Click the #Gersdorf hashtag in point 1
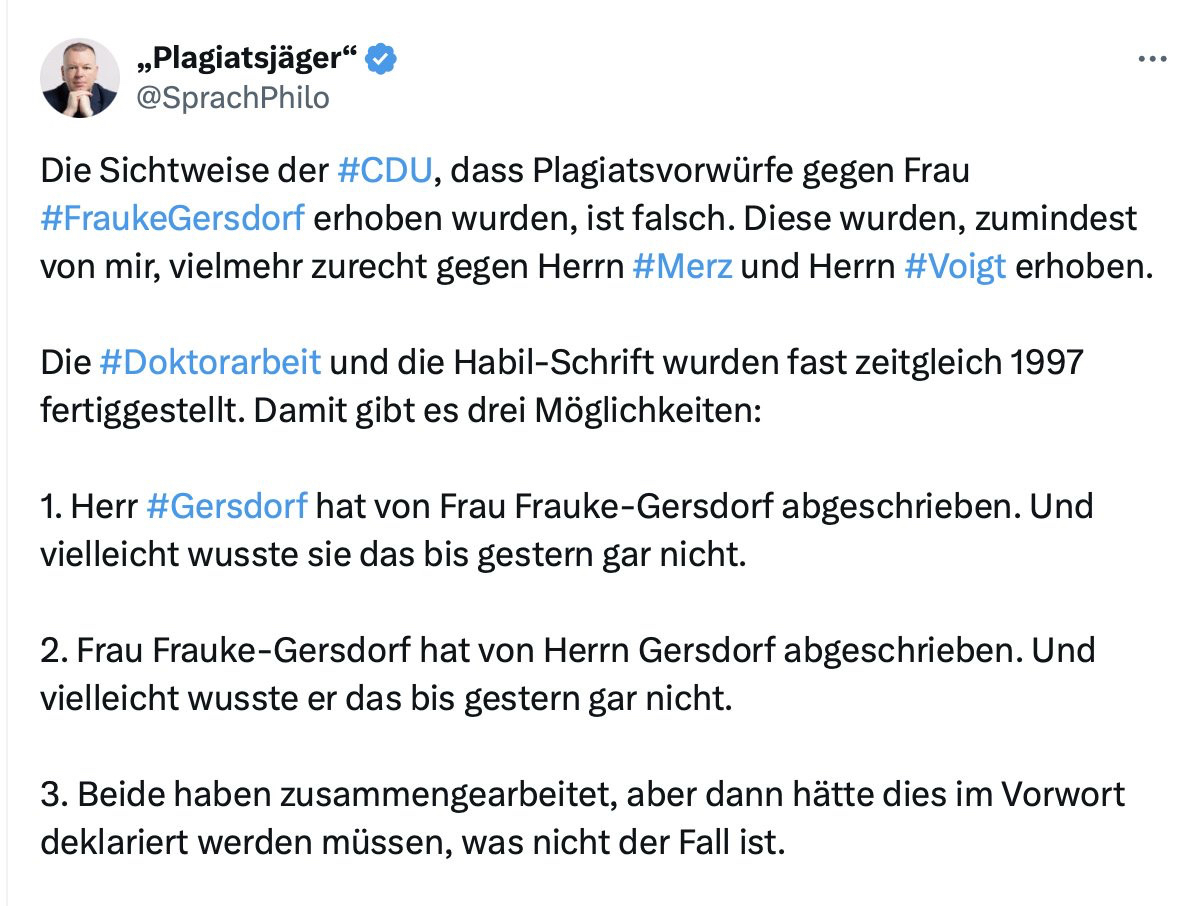This screenshot has height=906, width=1198. click(226, 506)
